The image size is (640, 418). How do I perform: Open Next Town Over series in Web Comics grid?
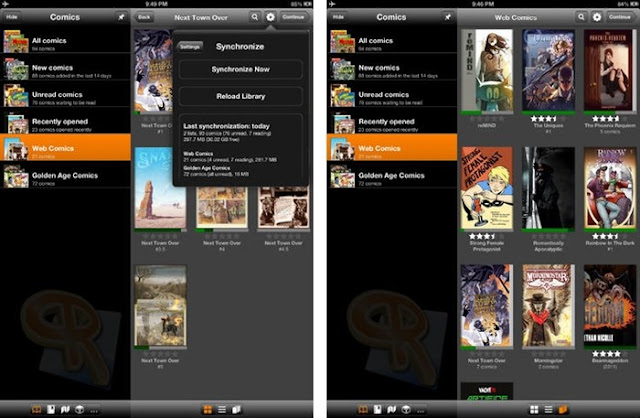[487, 306]
